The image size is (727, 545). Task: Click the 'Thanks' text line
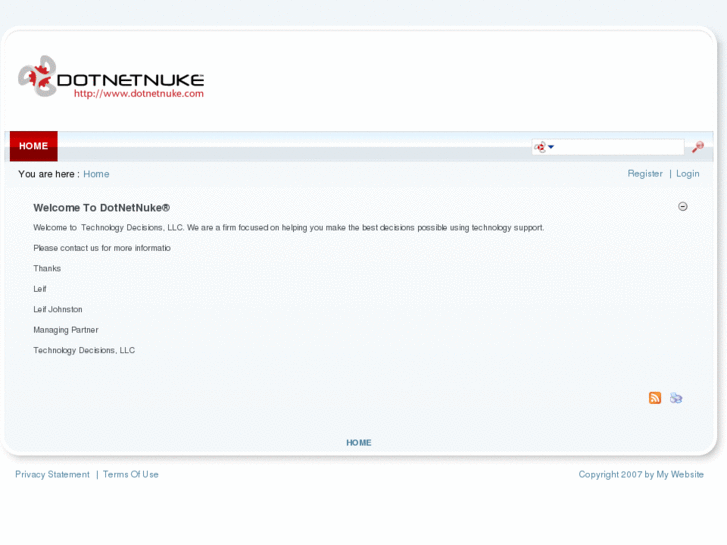click(47, 269)
